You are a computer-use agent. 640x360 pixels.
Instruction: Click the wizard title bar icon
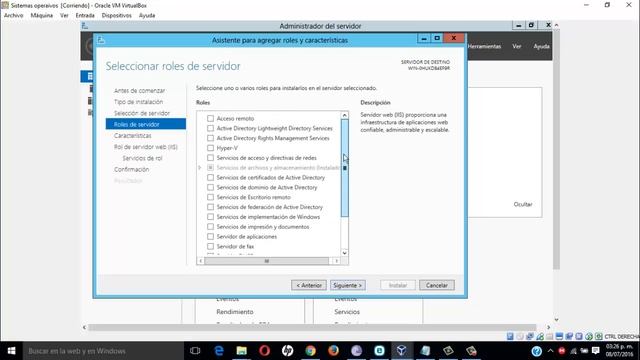[101, 40]
